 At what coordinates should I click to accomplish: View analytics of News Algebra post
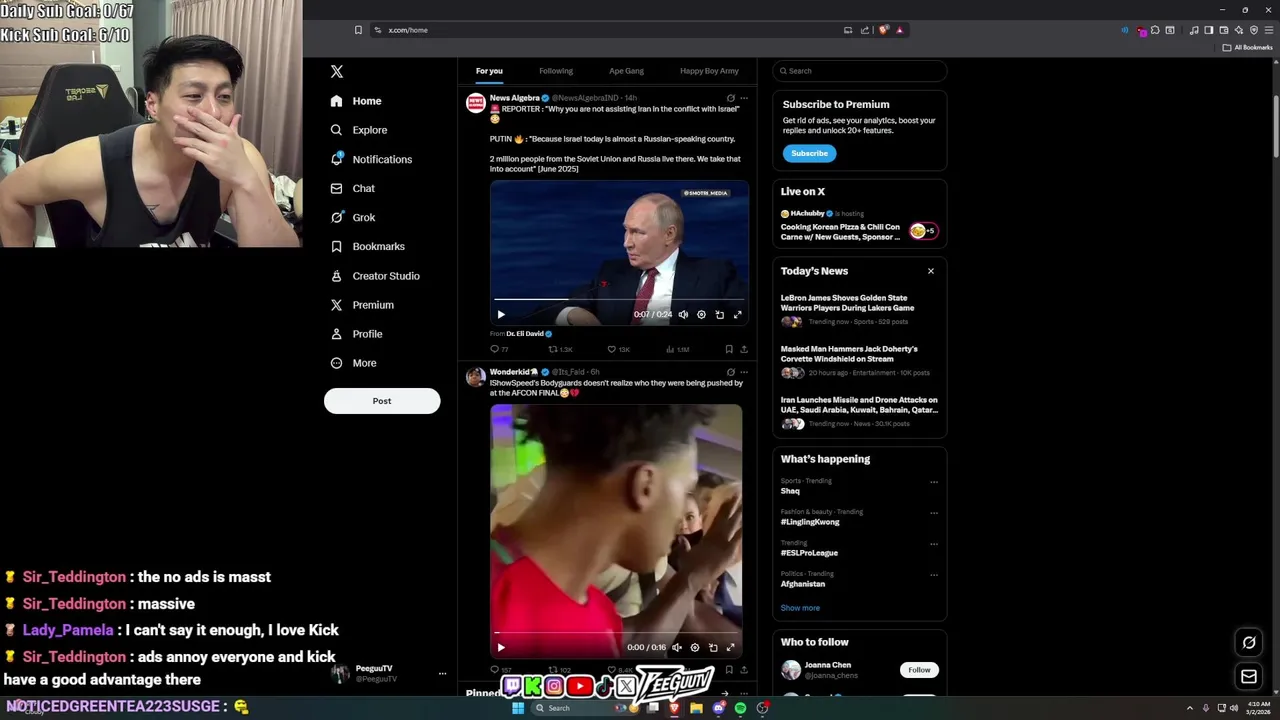(x=677, y=349)
